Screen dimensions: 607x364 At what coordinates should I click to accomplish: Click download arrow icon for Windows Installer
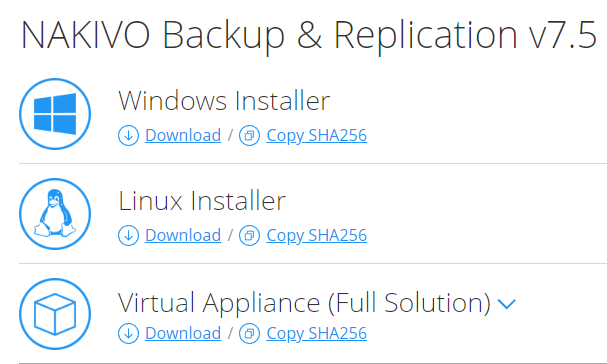coord(129,136)
